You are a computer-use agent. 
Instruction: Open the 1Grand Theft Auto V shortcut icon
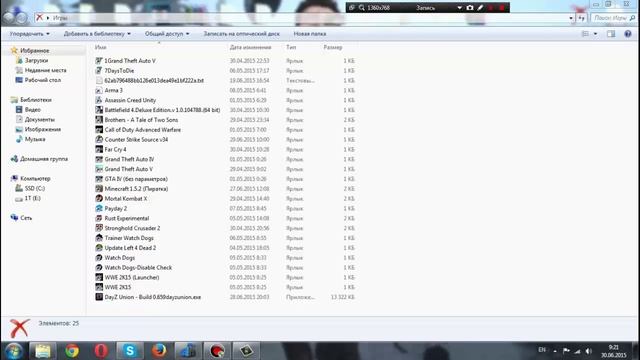click(99, 61)
